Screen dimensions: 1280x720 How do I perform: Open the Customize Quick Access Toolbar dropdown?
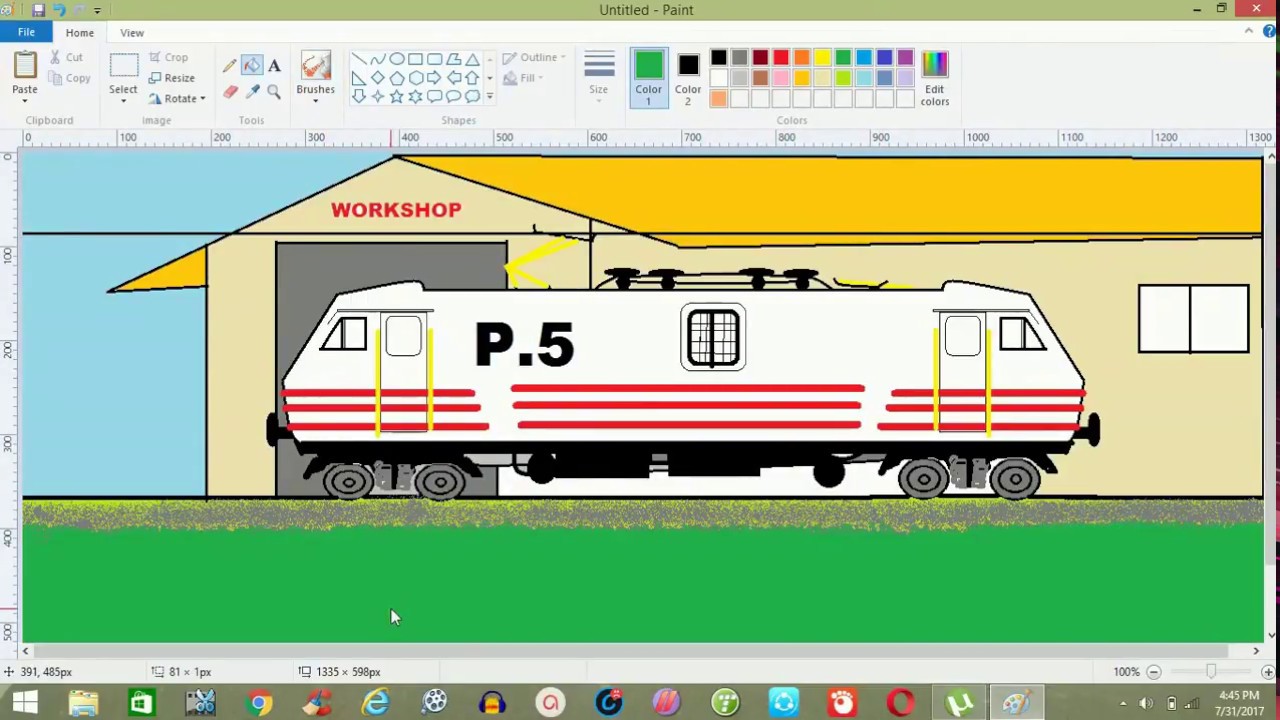pyautogui.click(x=97, y=10)
